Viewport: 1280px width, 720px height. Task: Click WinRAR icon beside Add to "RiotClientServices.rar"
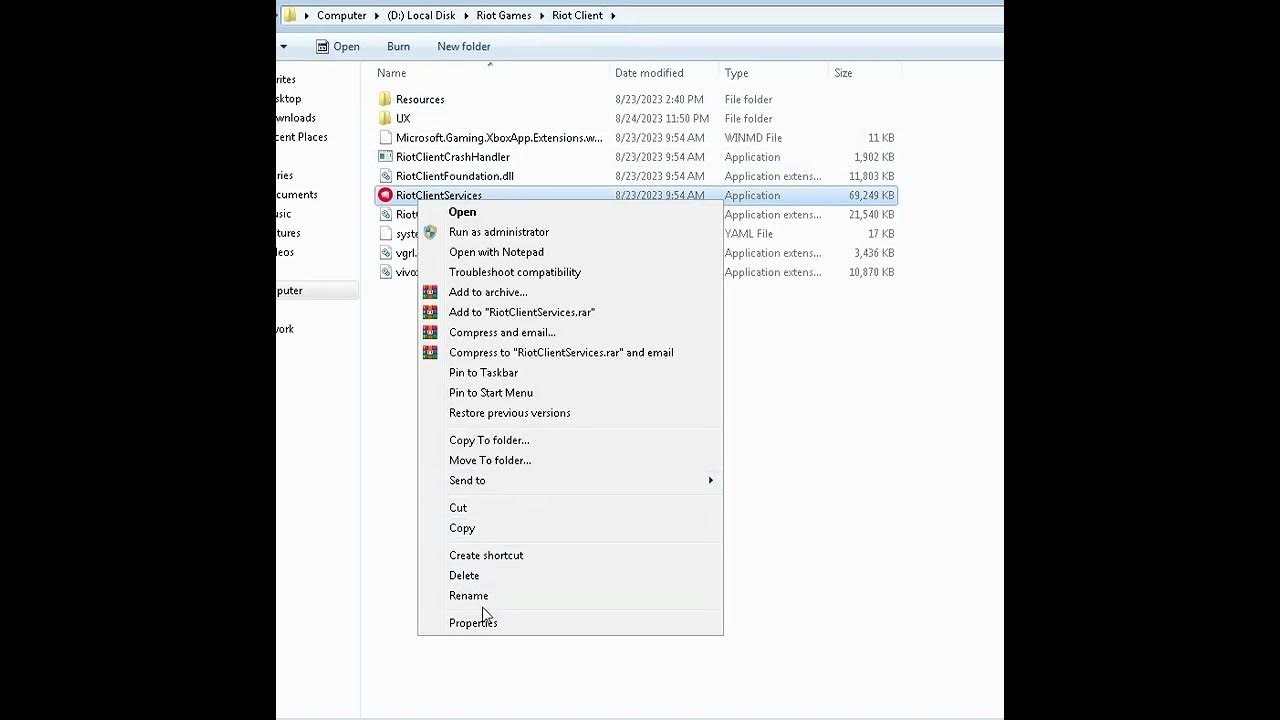point(430,312)
